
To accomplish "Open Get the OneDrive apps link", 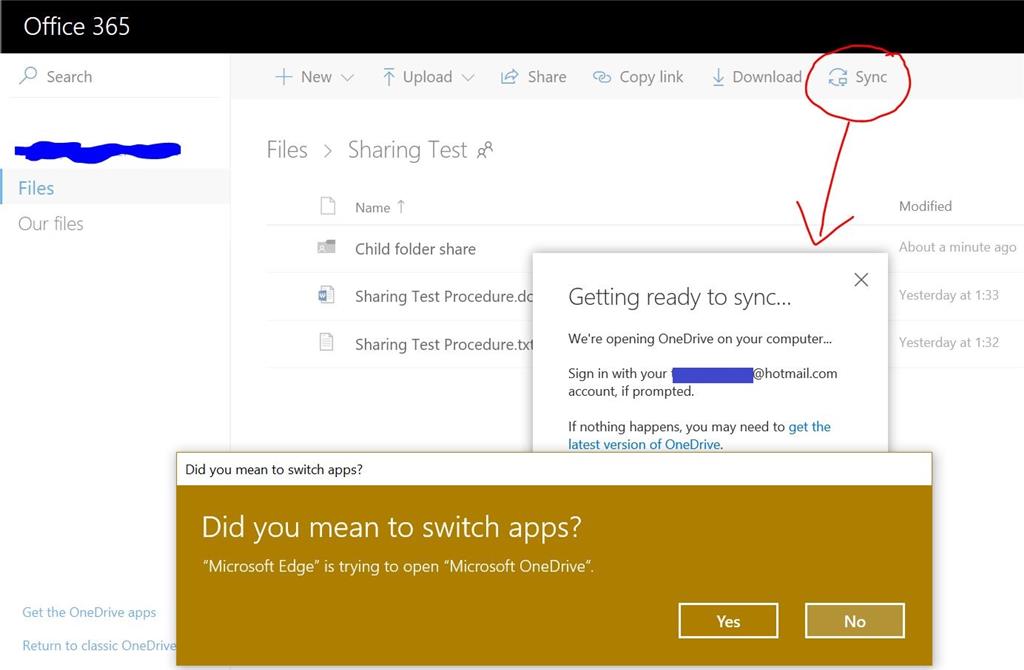I will [89, 613].
